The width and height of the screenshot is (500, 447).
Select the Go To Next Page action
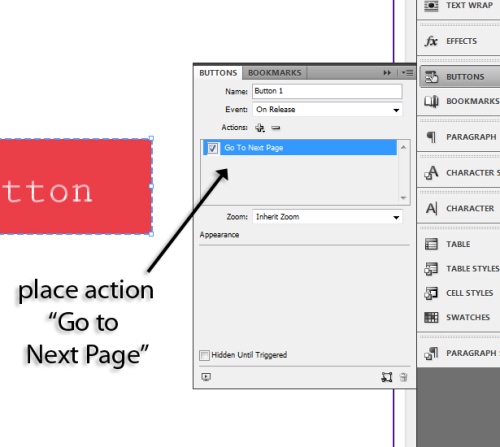(x=300, y=148)
